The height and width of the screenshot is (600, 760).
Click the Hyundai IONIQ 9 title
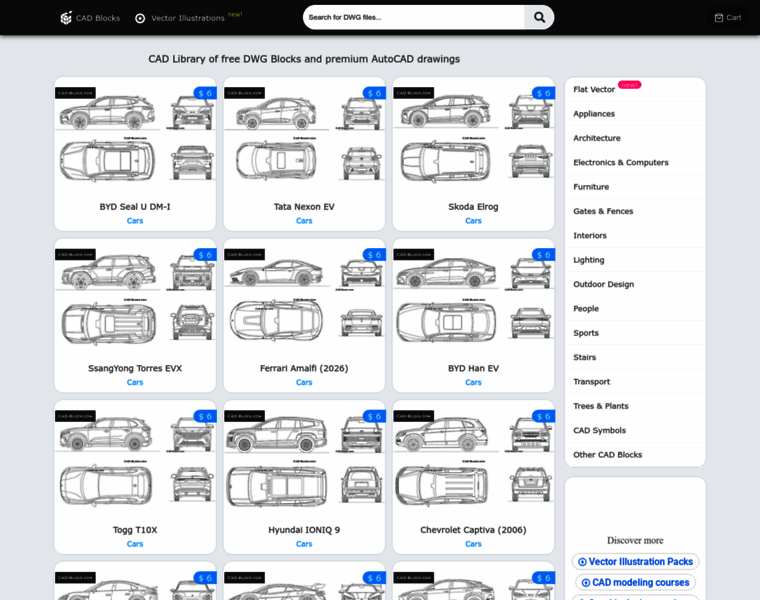[304, 530]
